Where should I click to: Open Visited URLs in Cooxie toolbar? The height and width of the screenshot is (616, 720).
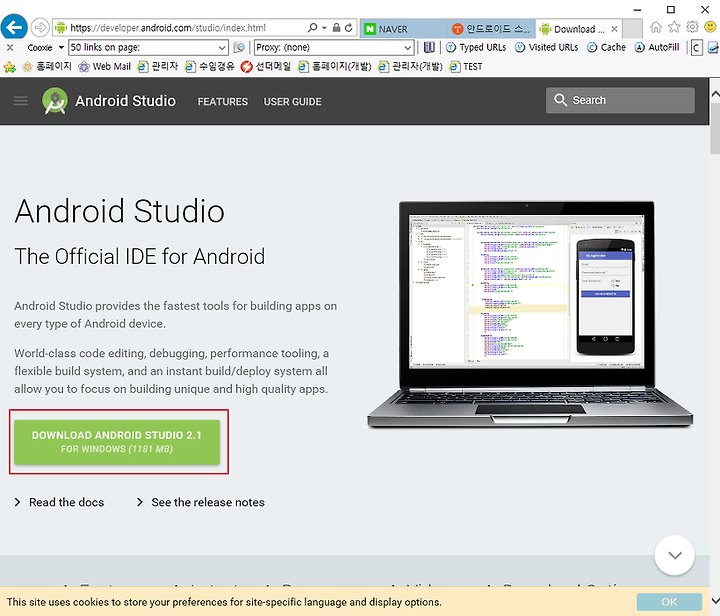tap(546, 47)
